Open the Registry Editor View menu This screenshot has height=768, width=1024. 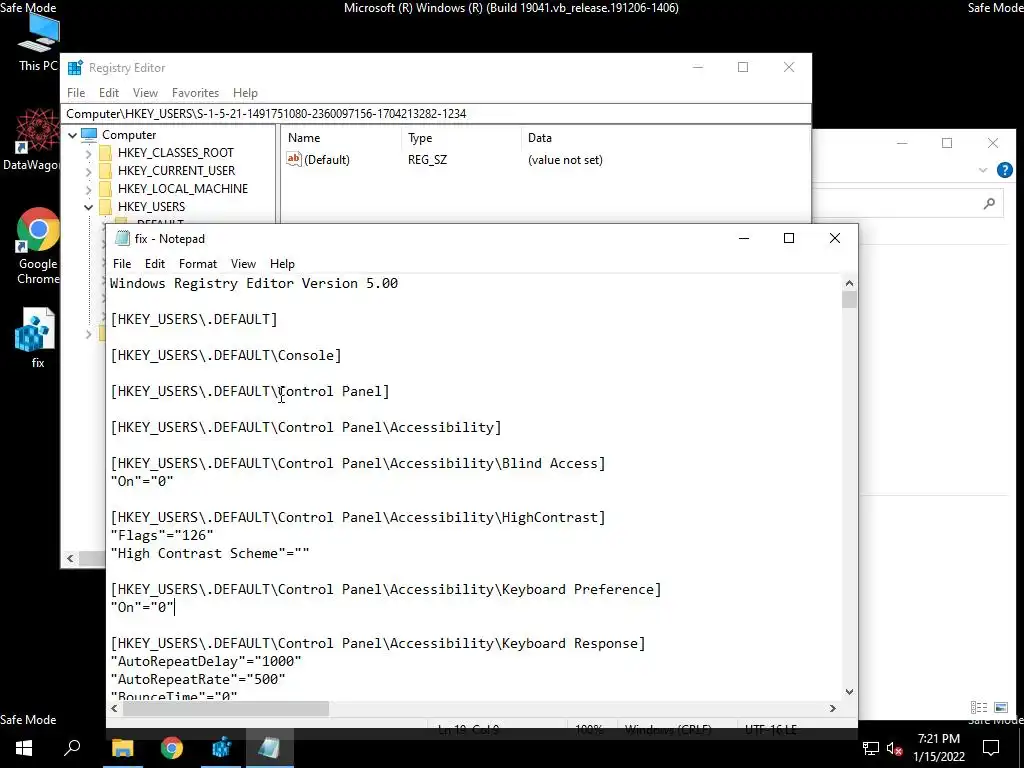145,93
